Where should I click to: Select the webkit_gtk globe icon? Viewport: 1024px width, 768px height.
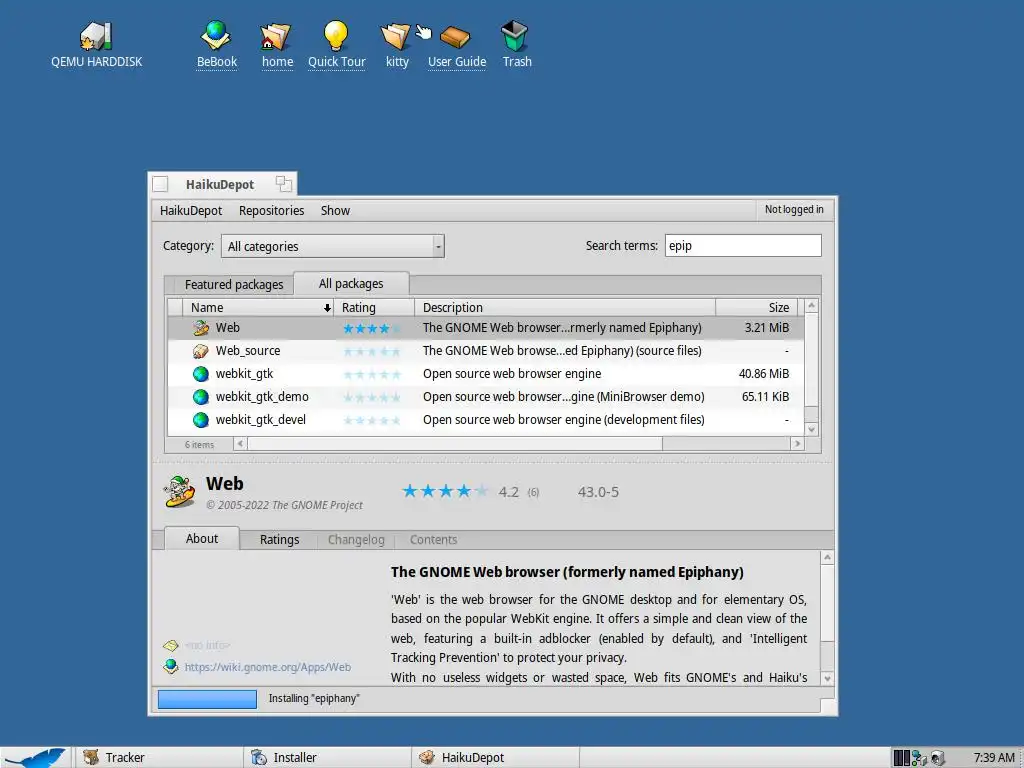coord(200,374)
